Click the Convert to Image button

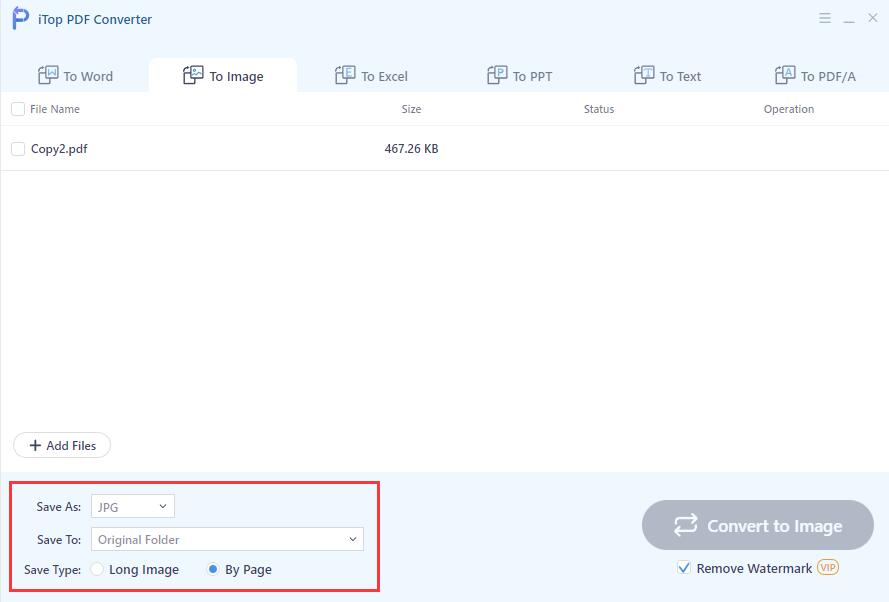(757, 525)
